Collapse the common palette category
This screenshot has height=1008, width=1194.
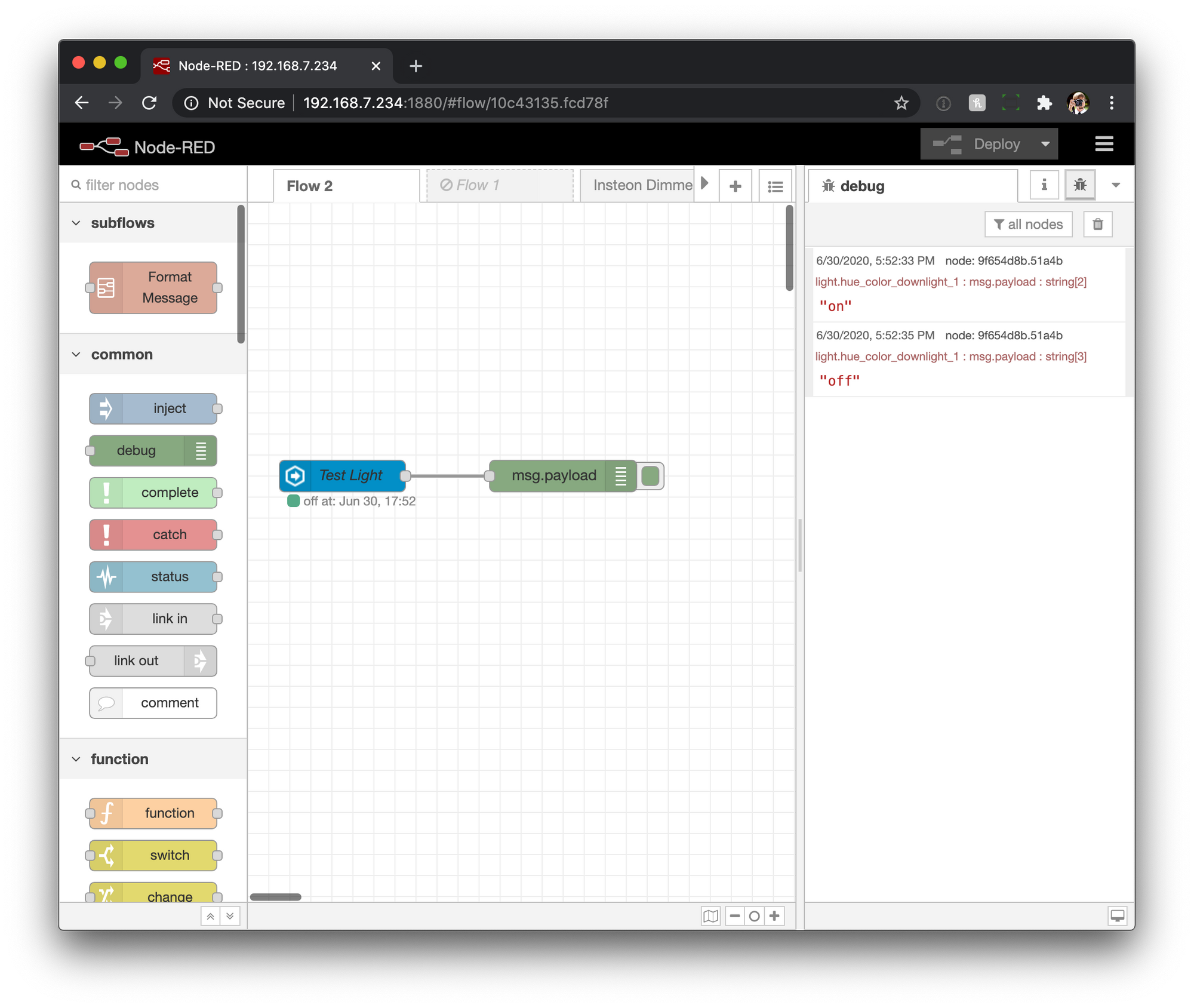point(76,355)
